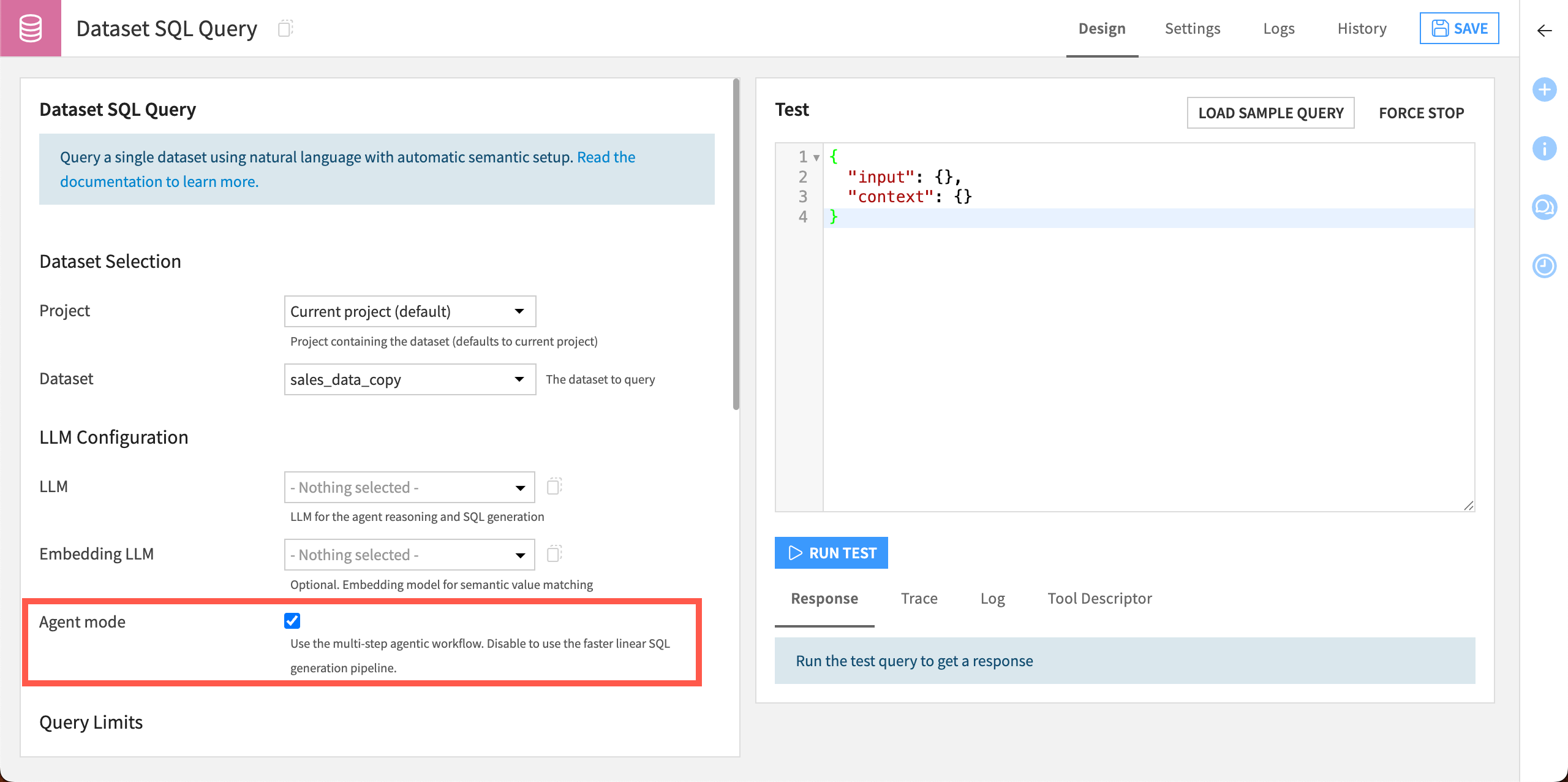Viewport: 1568px width, 782px height.
Task: Open the discussions chat icon in sidebar
Action: 1544,207
